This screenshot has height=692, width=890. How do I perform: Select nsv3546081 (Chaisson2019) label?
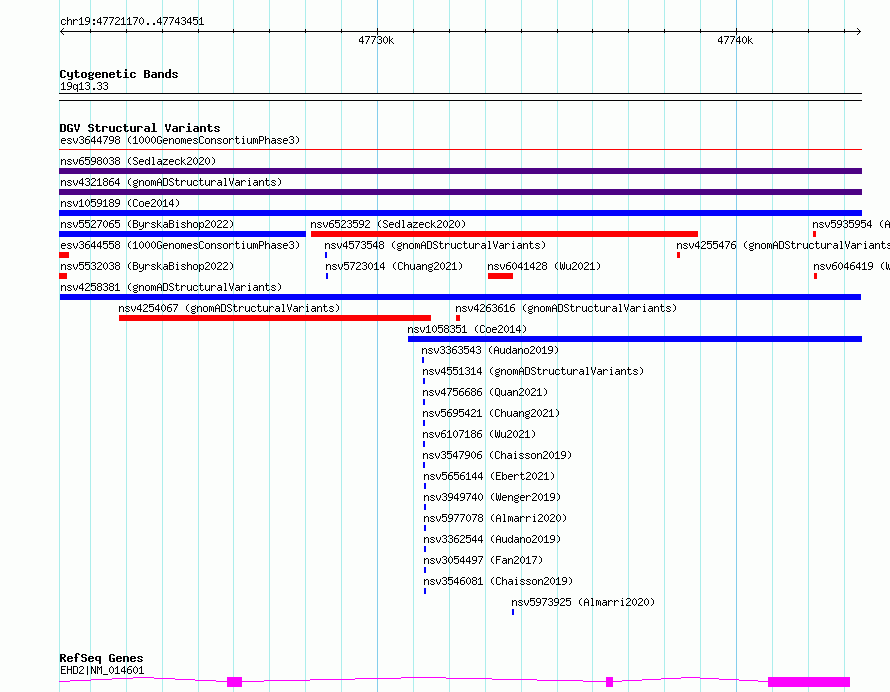[x=498, y=581]
